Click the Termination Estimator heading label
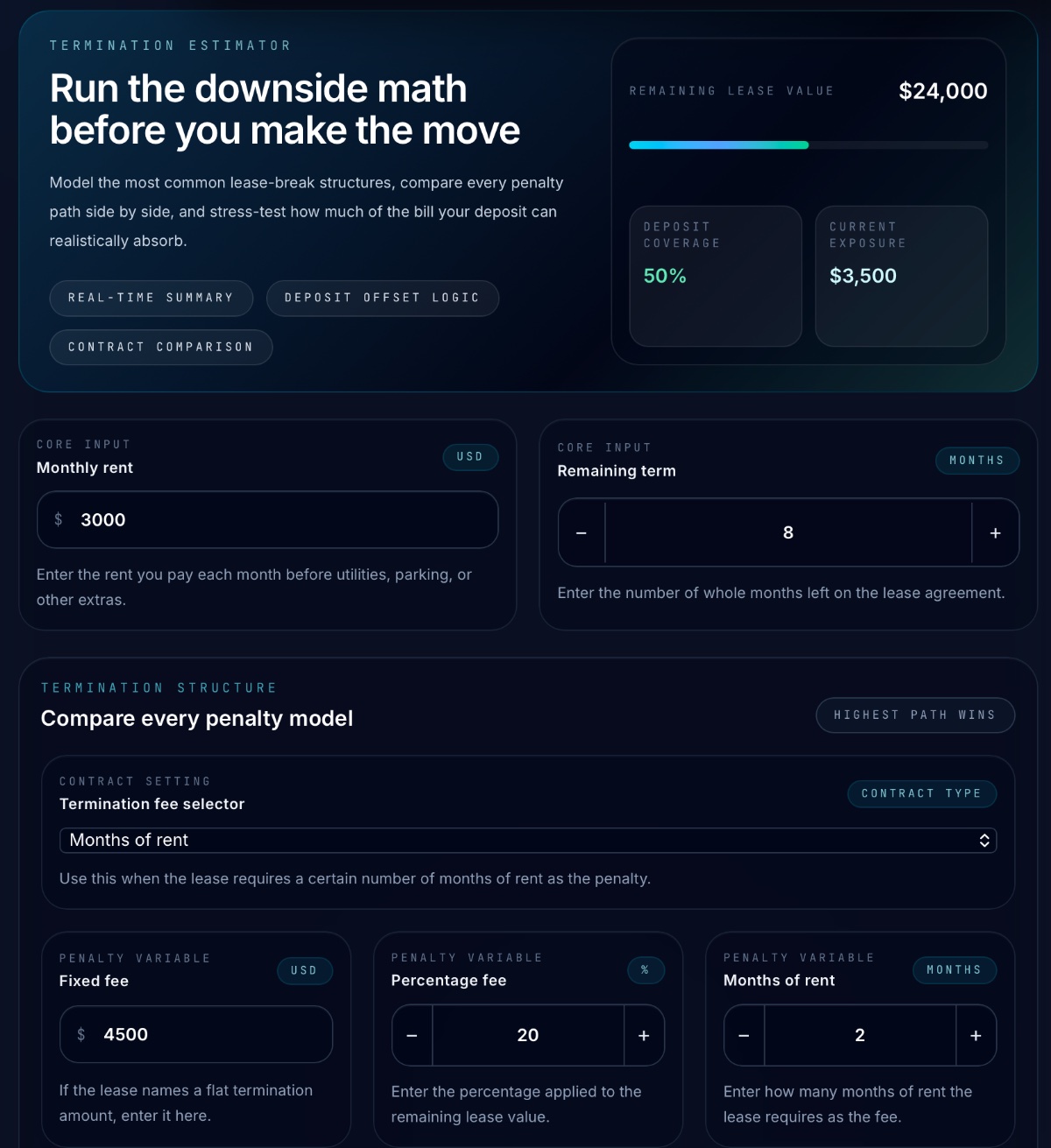 (171, 46)
